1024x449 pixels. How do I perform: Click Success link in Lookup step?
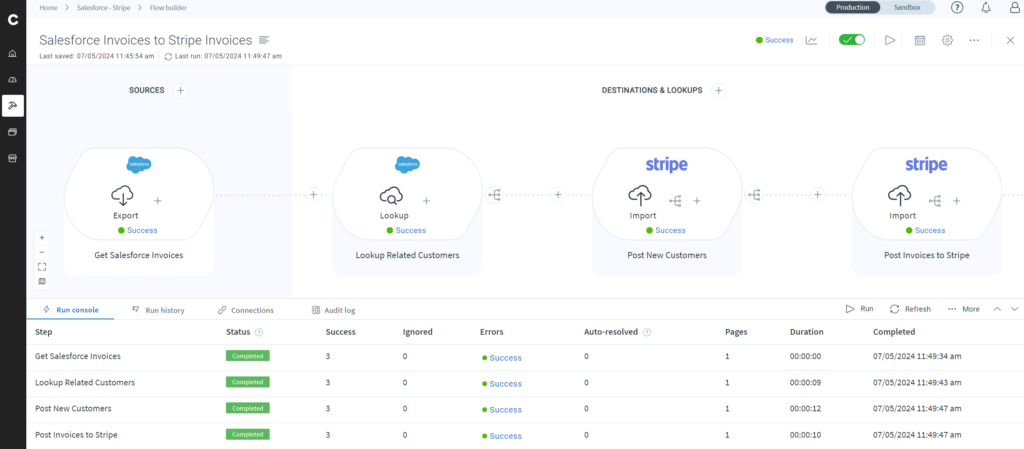tap(411, 230)
